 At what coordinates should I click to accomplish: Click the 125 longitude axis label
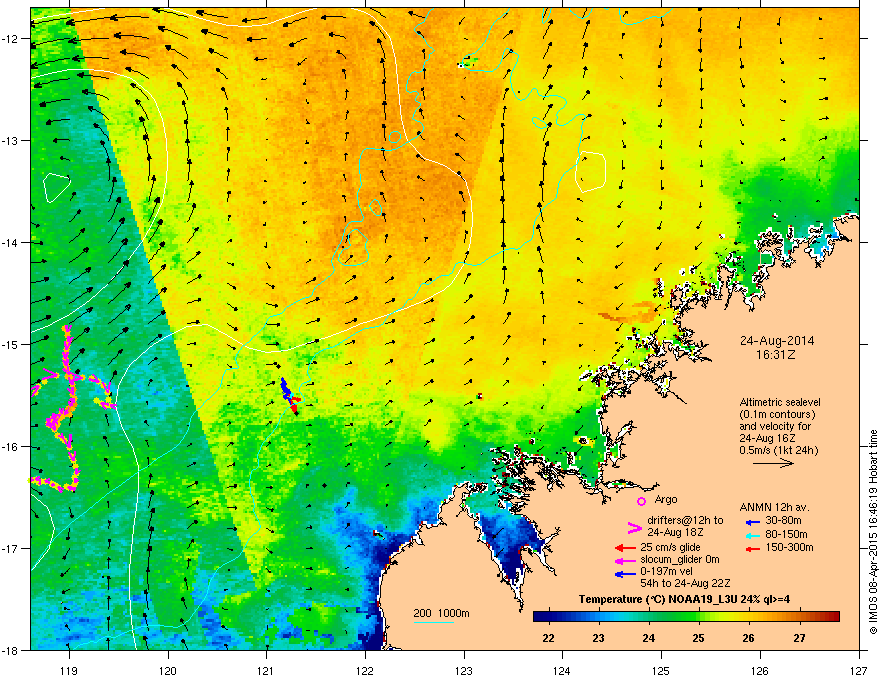click(x=661, y=670)
